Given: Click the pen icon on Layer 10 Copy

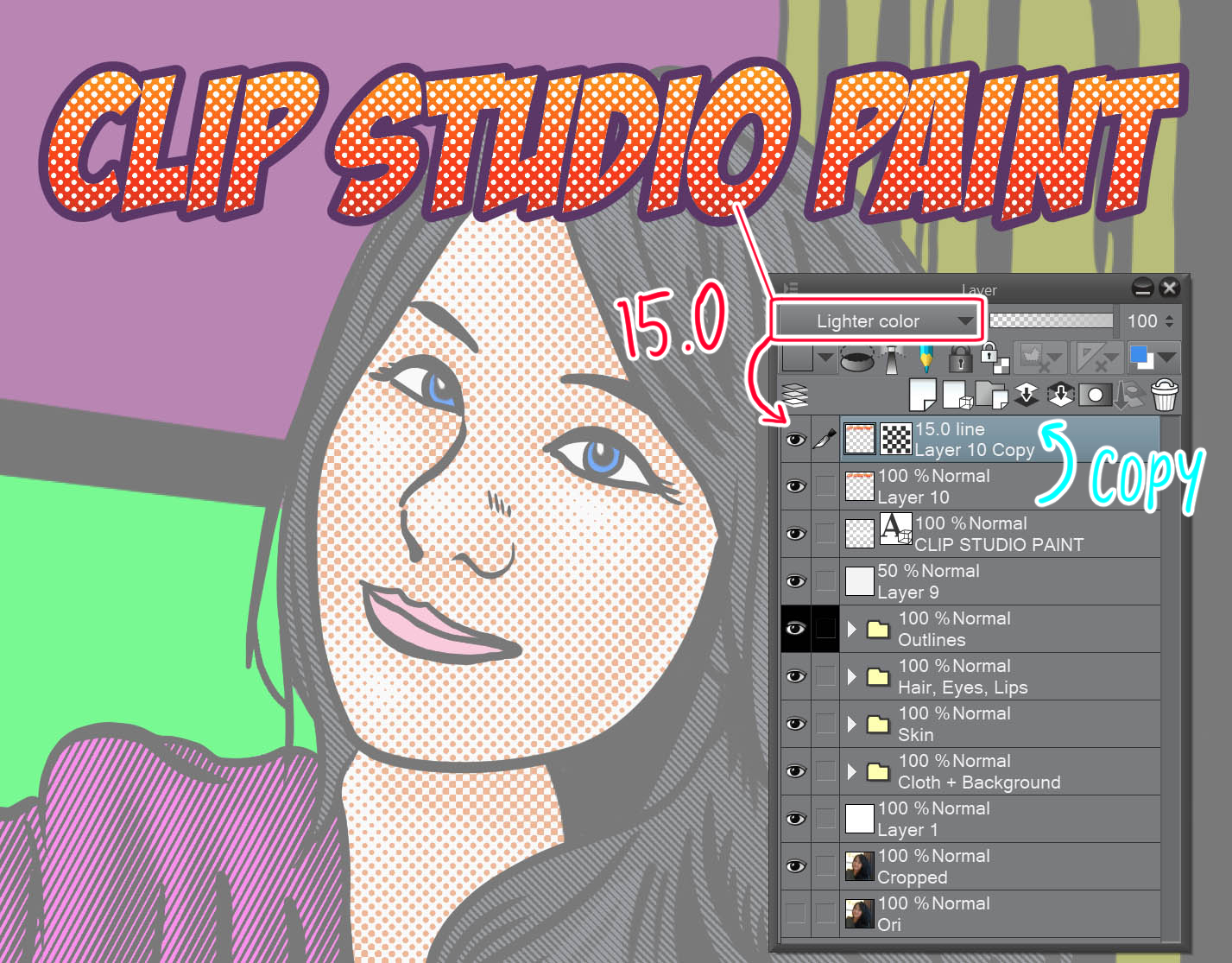Looking at the screenshot, I should coord(825,440).
